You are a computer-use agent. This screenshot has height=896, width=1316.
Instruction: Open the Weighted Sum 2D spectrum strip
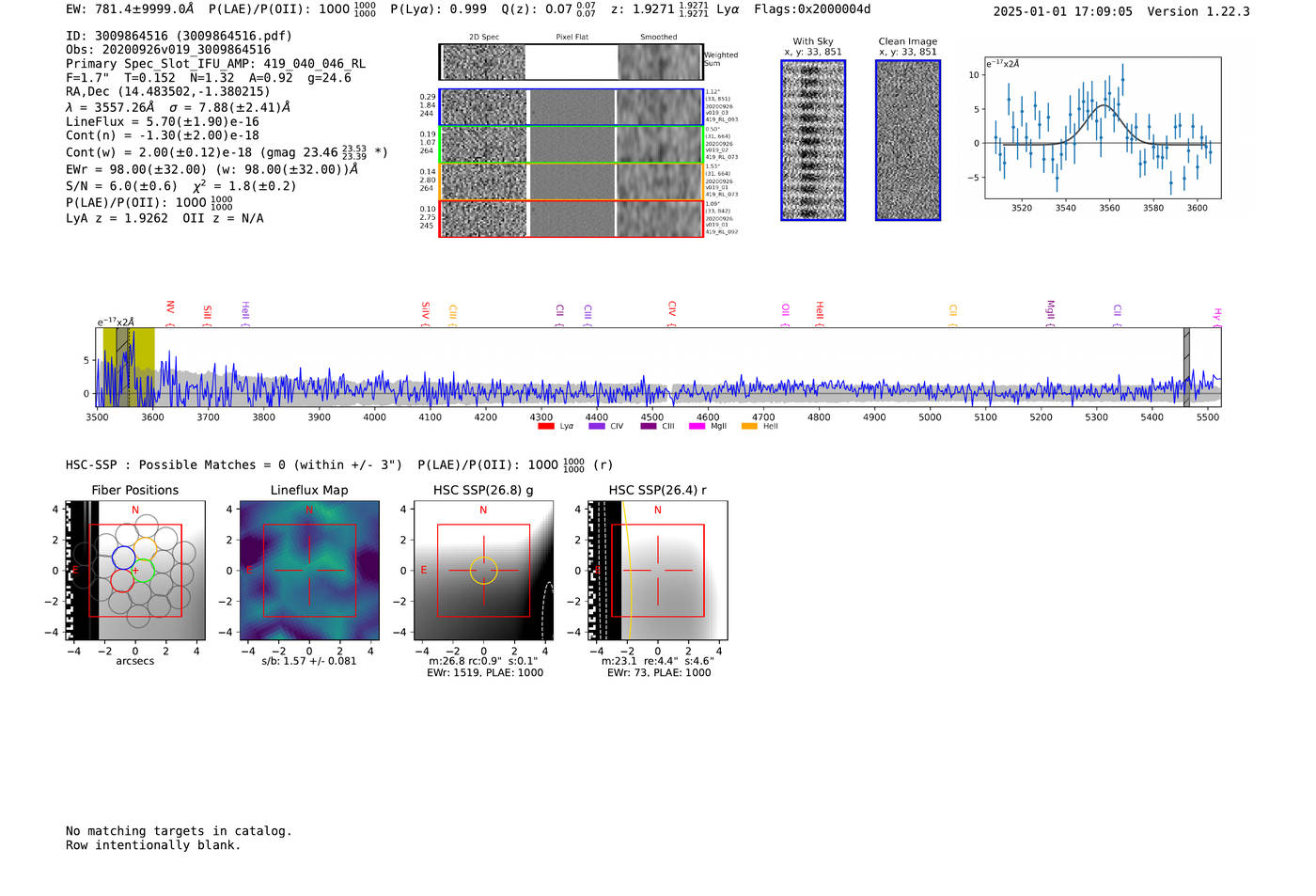click(x=571, y=62)
